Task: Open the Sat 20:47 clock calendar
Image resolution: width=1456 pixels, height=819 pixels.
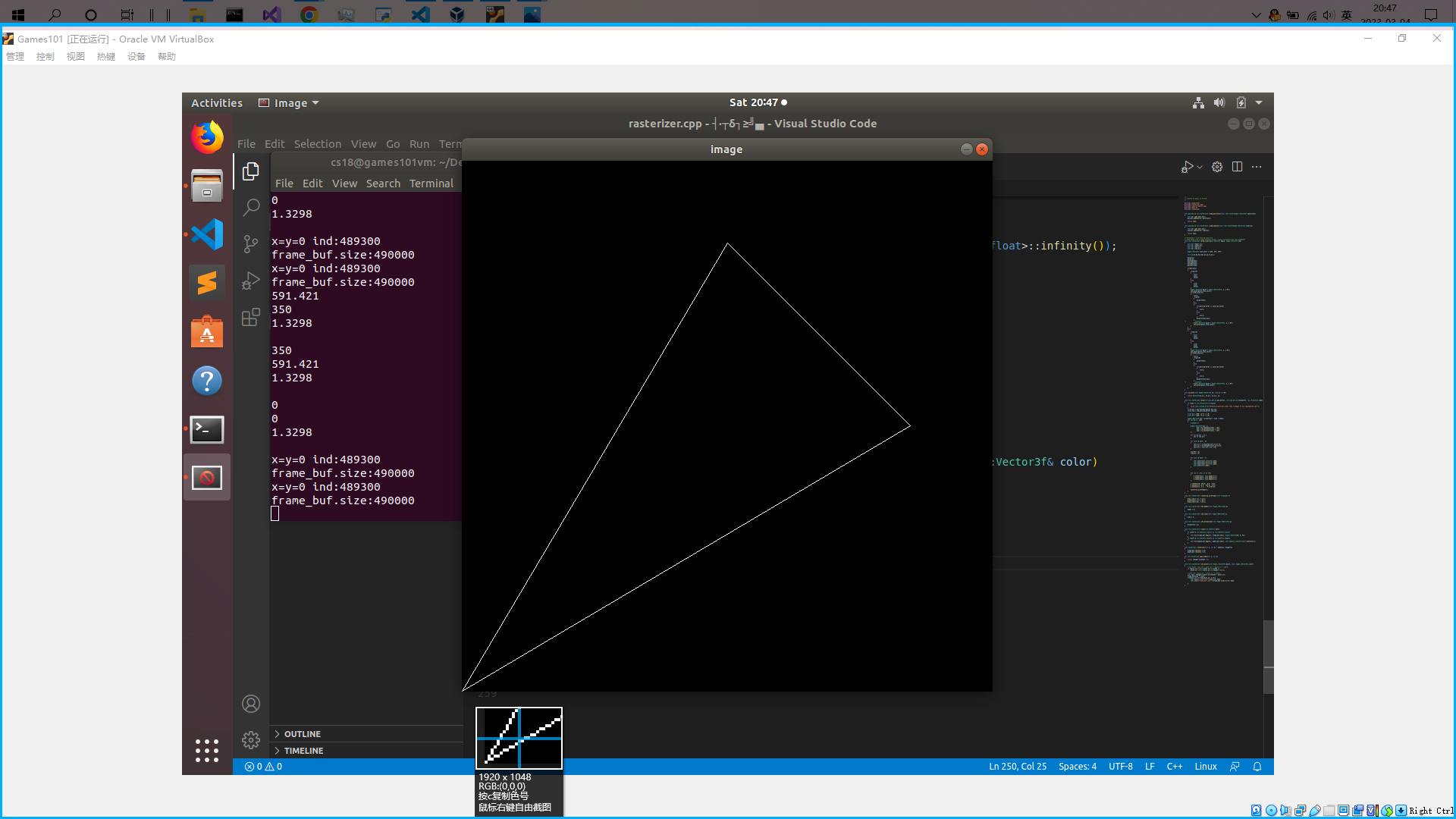Action: click(758, 102)
